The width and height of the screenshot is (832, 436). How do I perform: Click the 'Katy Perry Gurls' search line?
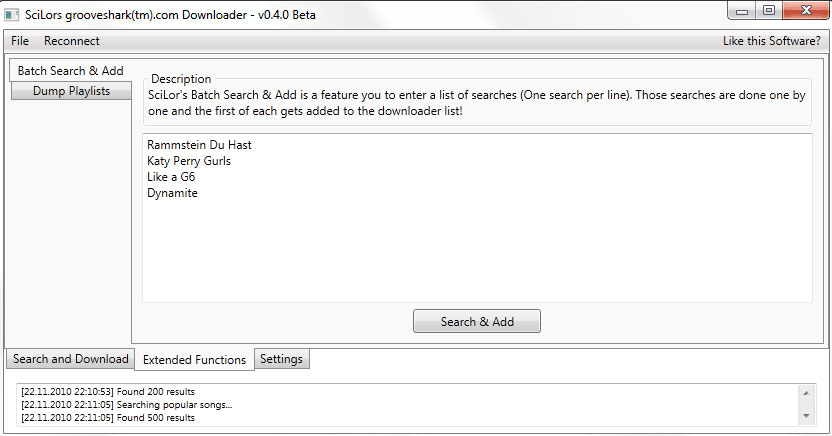[189, 161]
